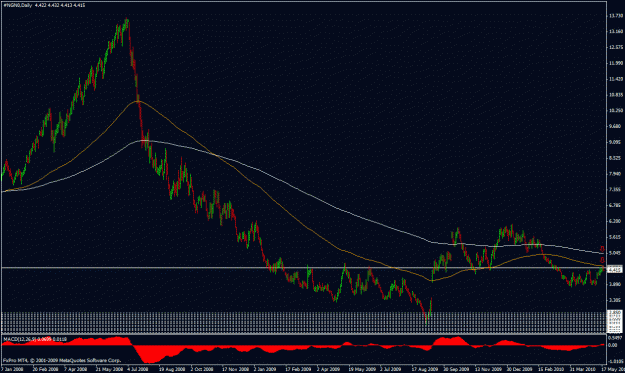Click the 30 Dec 2009 date label
Viewport: 625px width, 373px height.
click(519, 369)
